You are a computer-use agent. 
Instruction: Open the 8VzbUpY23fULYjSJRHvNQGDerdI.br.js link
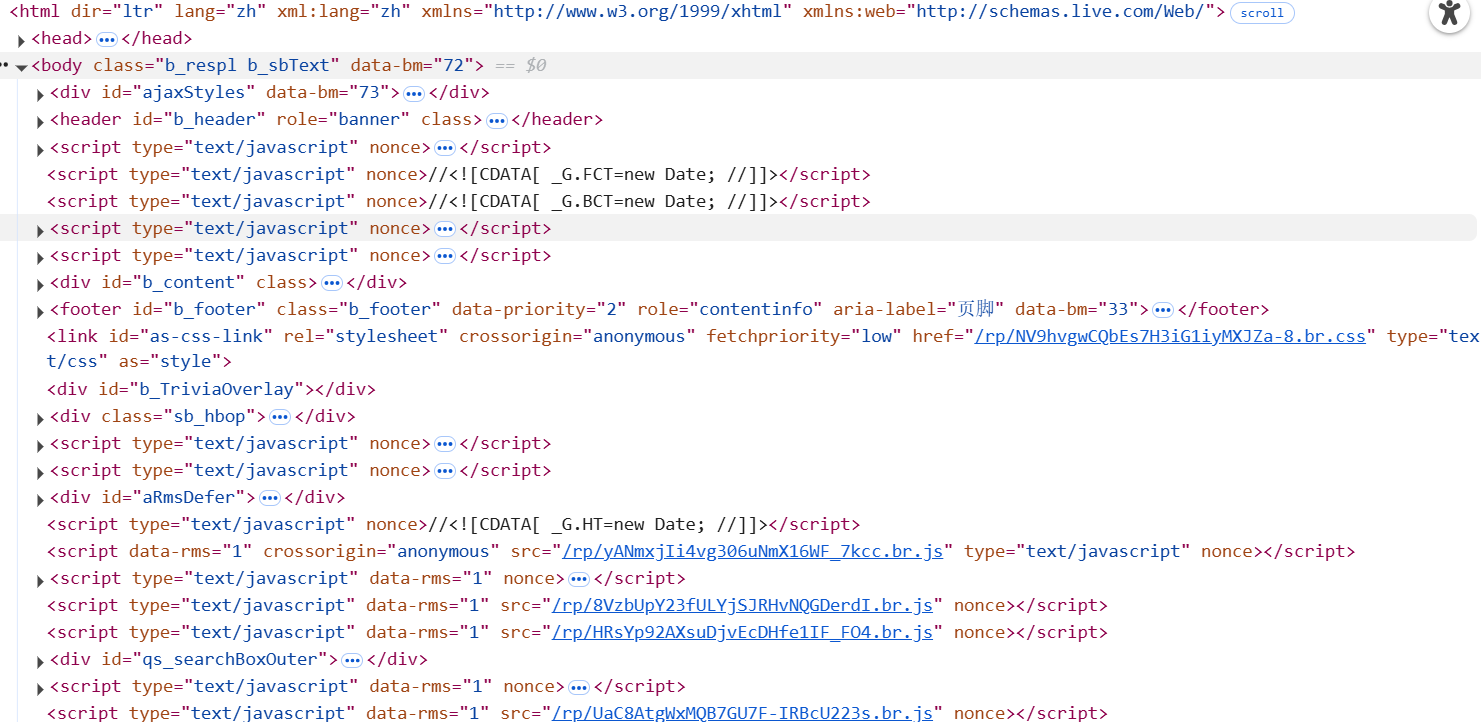743,605
